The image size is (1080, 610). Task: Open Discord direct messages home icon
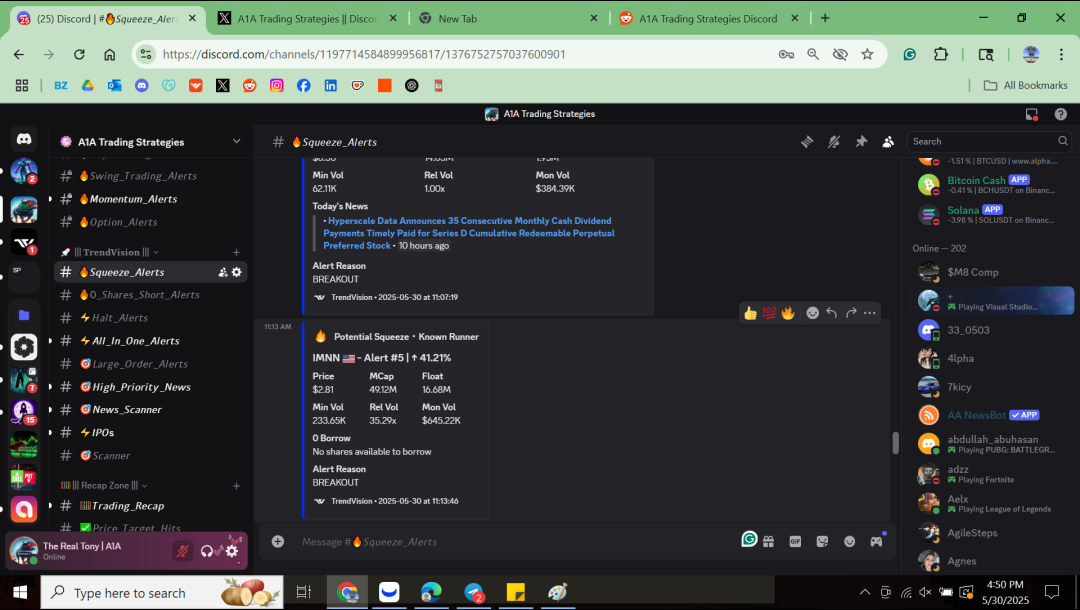[24, 139]
